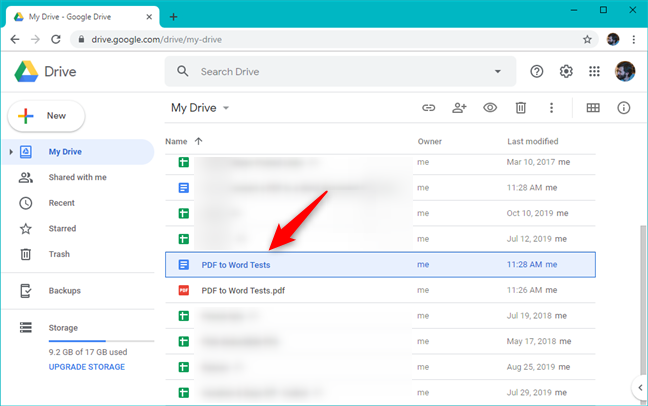Click the PDF icon of PDF to Word Tests.pdf
The height and width of the screenshot is (406, 648).
[184, 290]
